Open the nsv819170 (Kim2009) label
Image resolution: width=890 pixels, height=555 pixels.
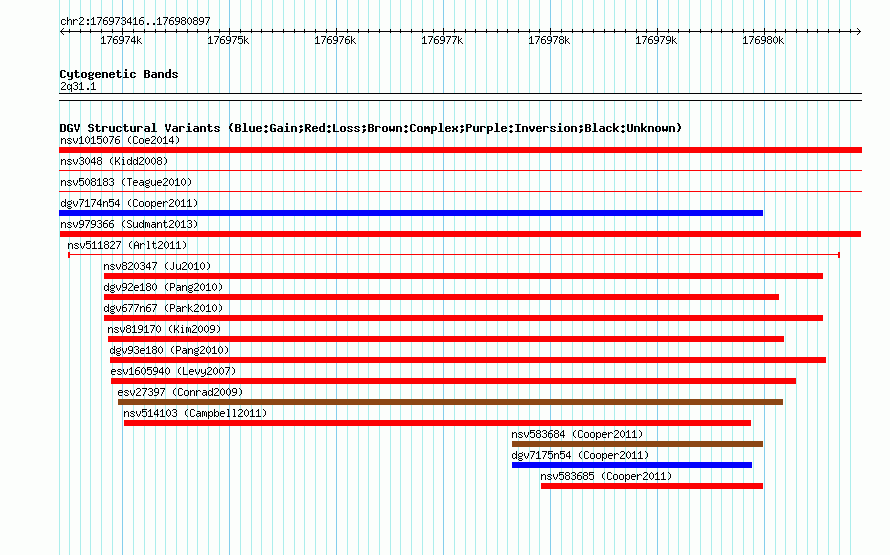tap(164, 329)
